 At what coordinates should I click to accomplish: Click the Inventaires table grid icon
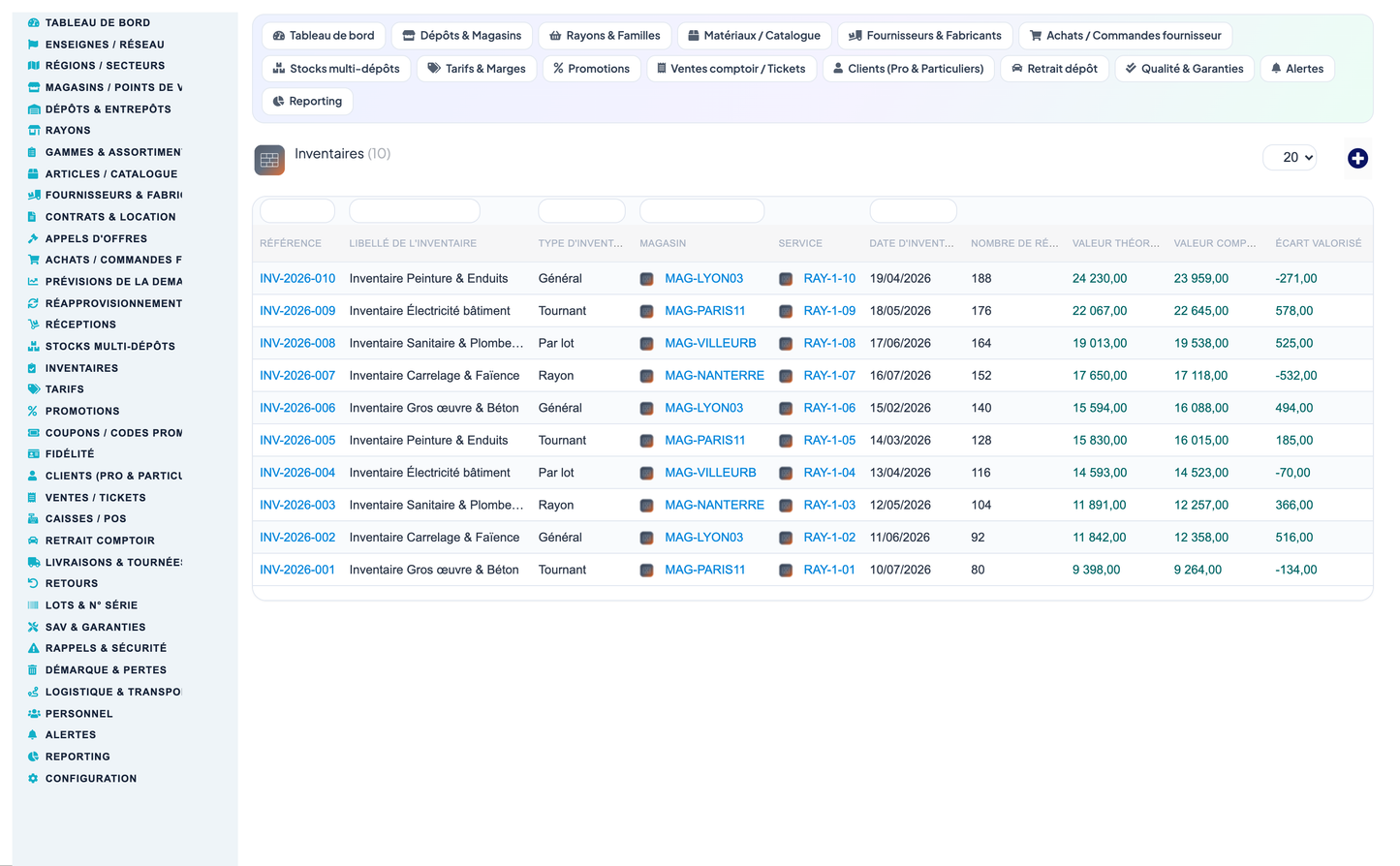(x=269, y=160)
